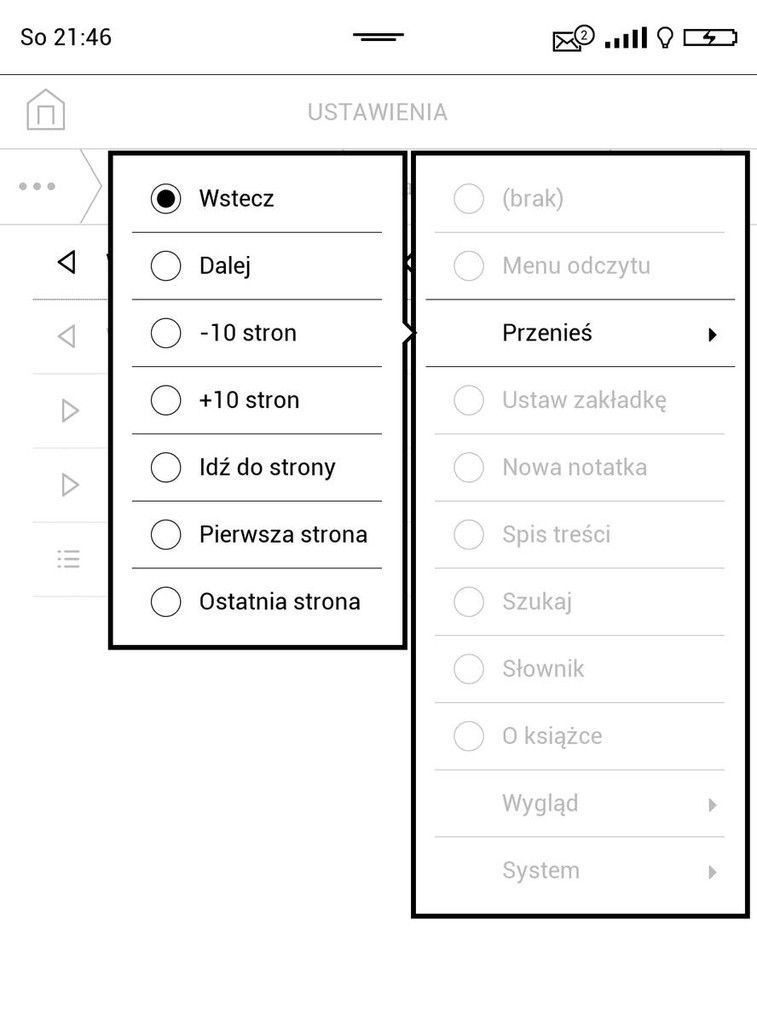This screenshot has height=1024, width=757.
Task: Tap the signal strength bars icon
Action: coord(626,38)
